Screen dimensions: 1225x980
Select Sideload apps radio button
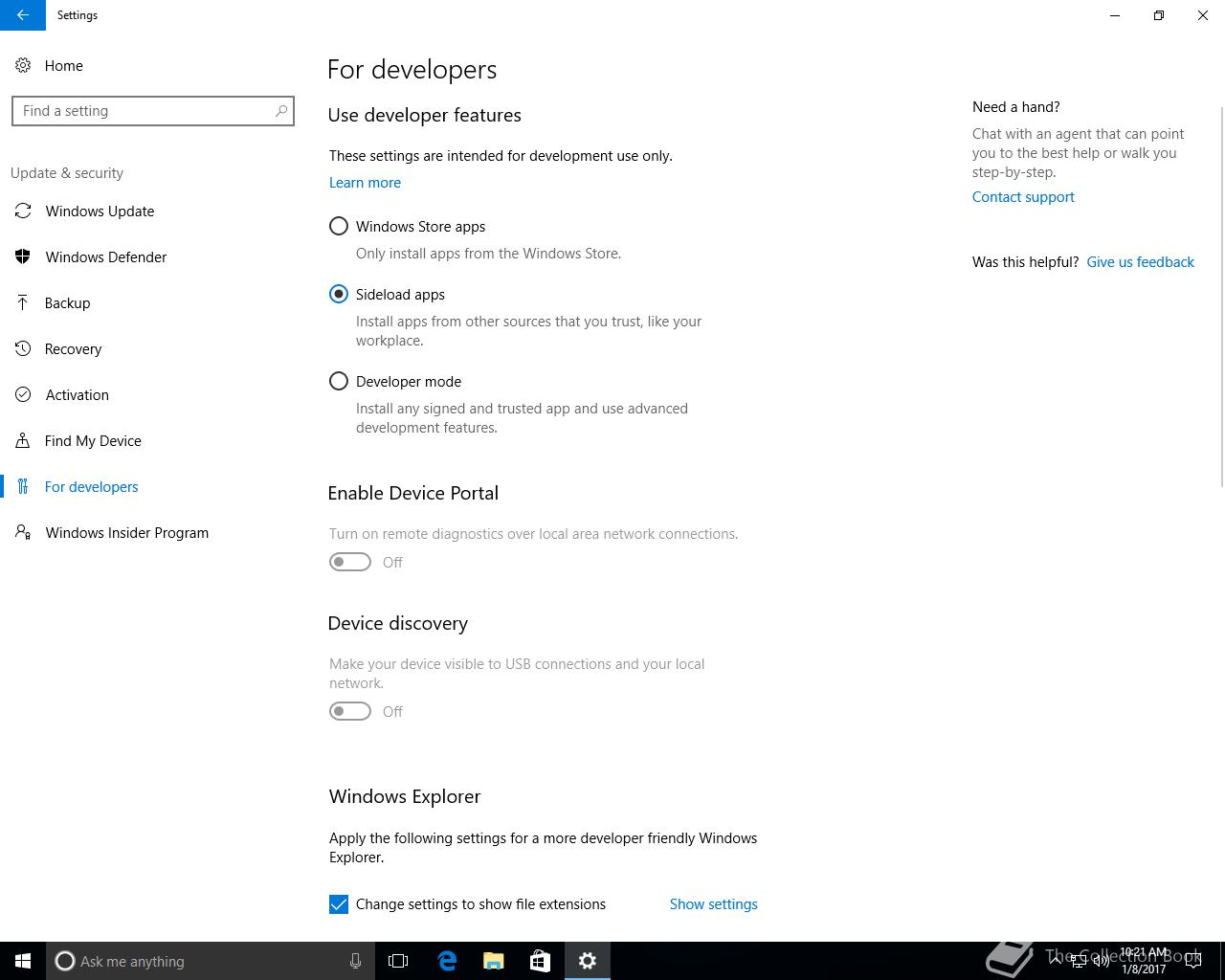click(339, 295)
